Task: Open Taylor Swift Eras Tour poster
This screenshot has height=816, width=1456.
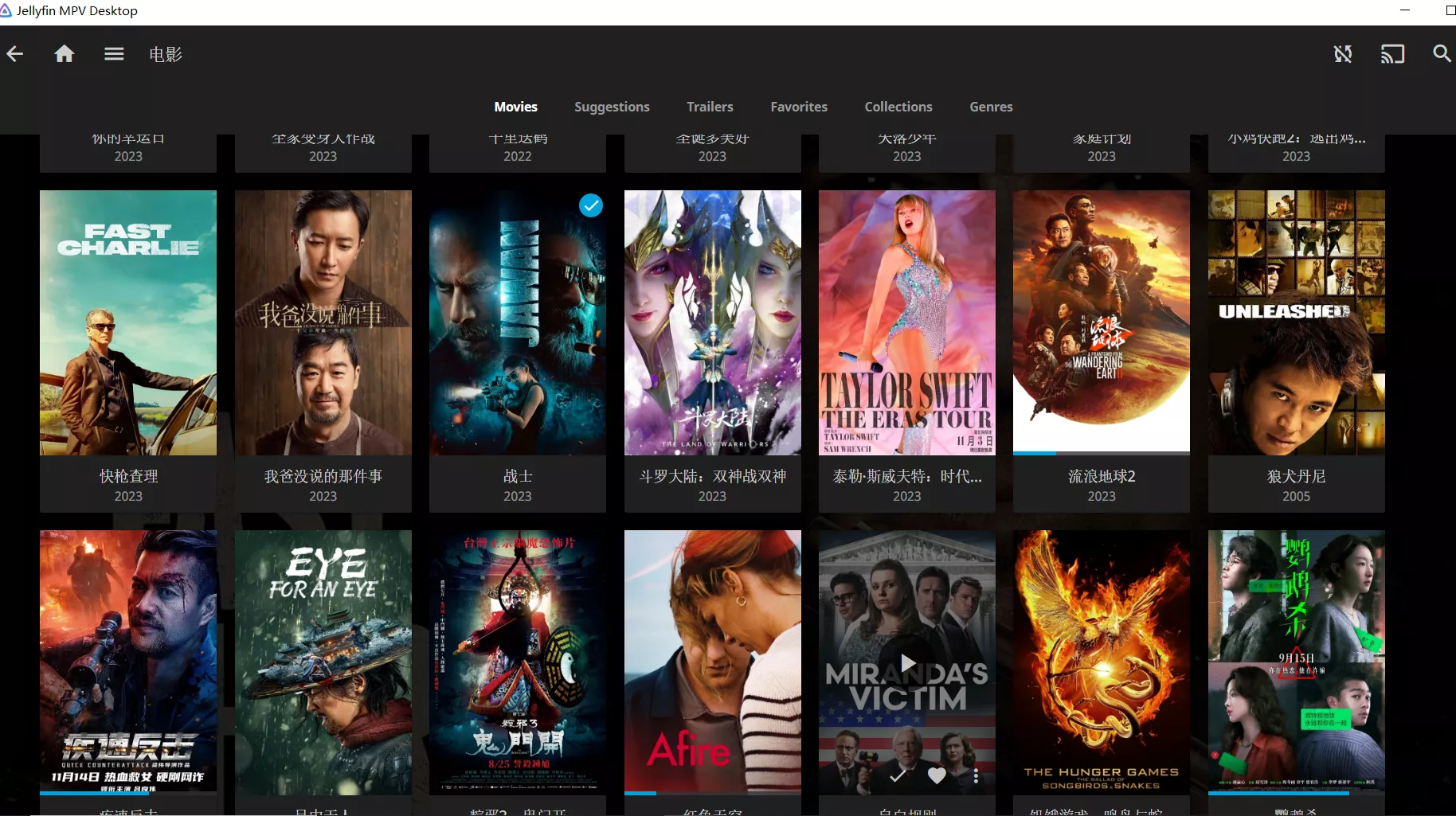Action: [907, 322]
